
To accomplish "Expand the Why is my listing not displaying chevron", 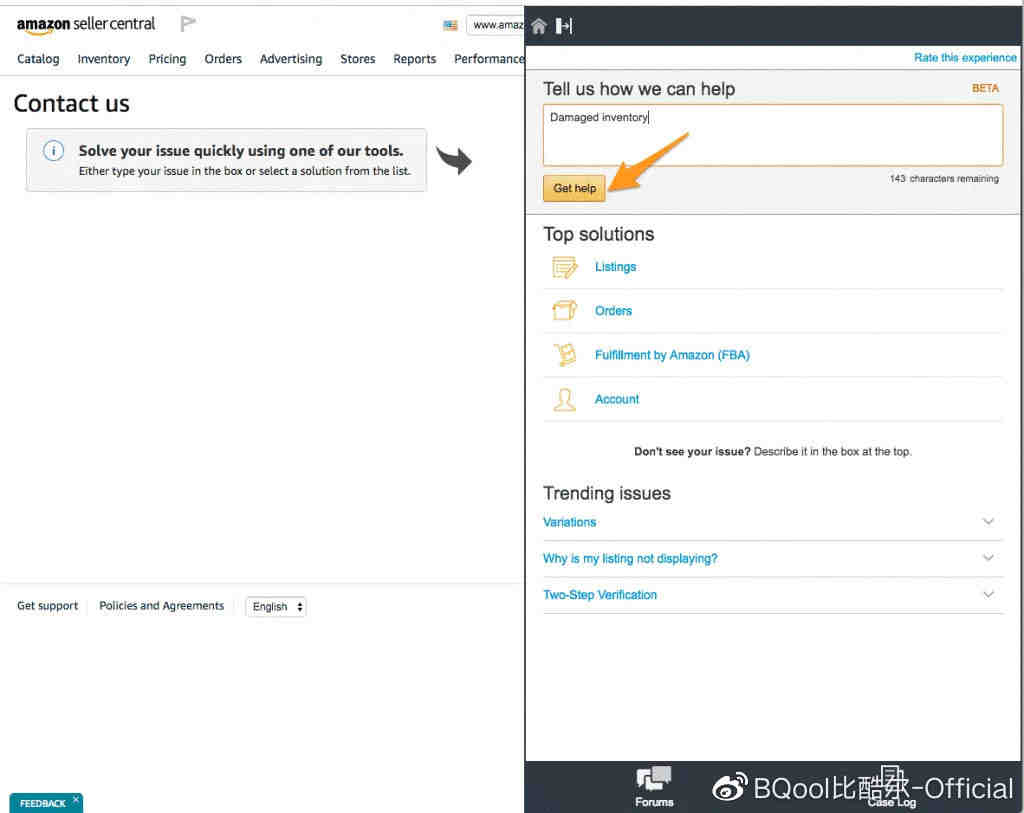I will [x=988, y=558].
